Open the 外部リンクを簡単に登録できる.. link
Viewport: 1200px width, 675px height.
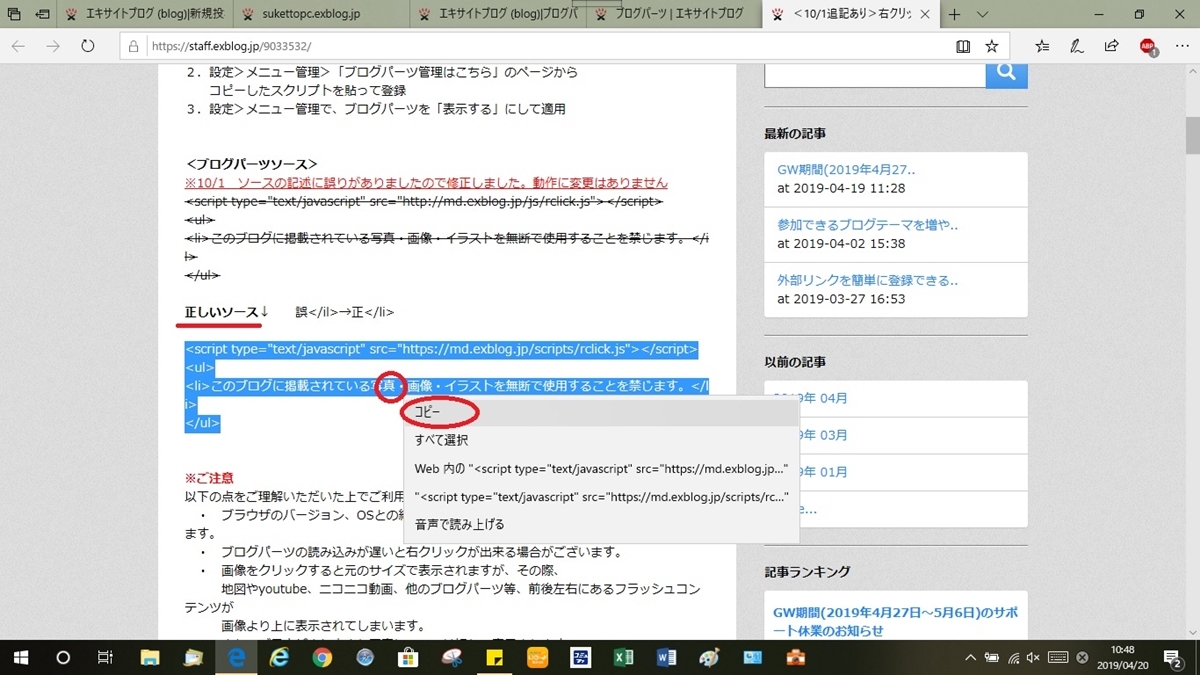867,280
